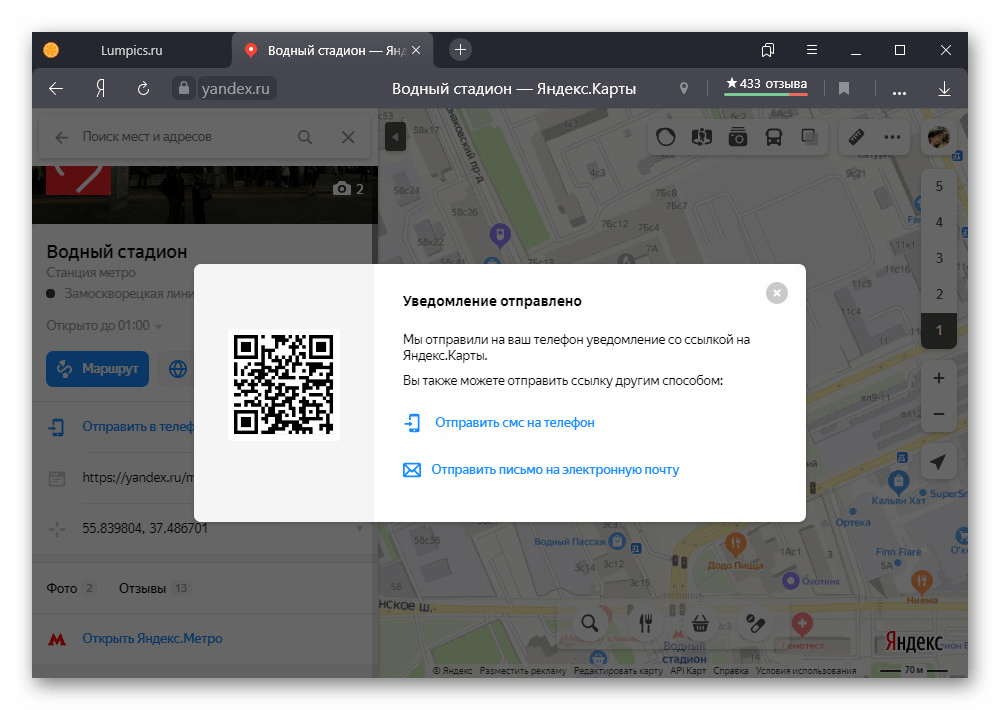
Task: Show public transport with the bus icon
Action: (773, 137)
